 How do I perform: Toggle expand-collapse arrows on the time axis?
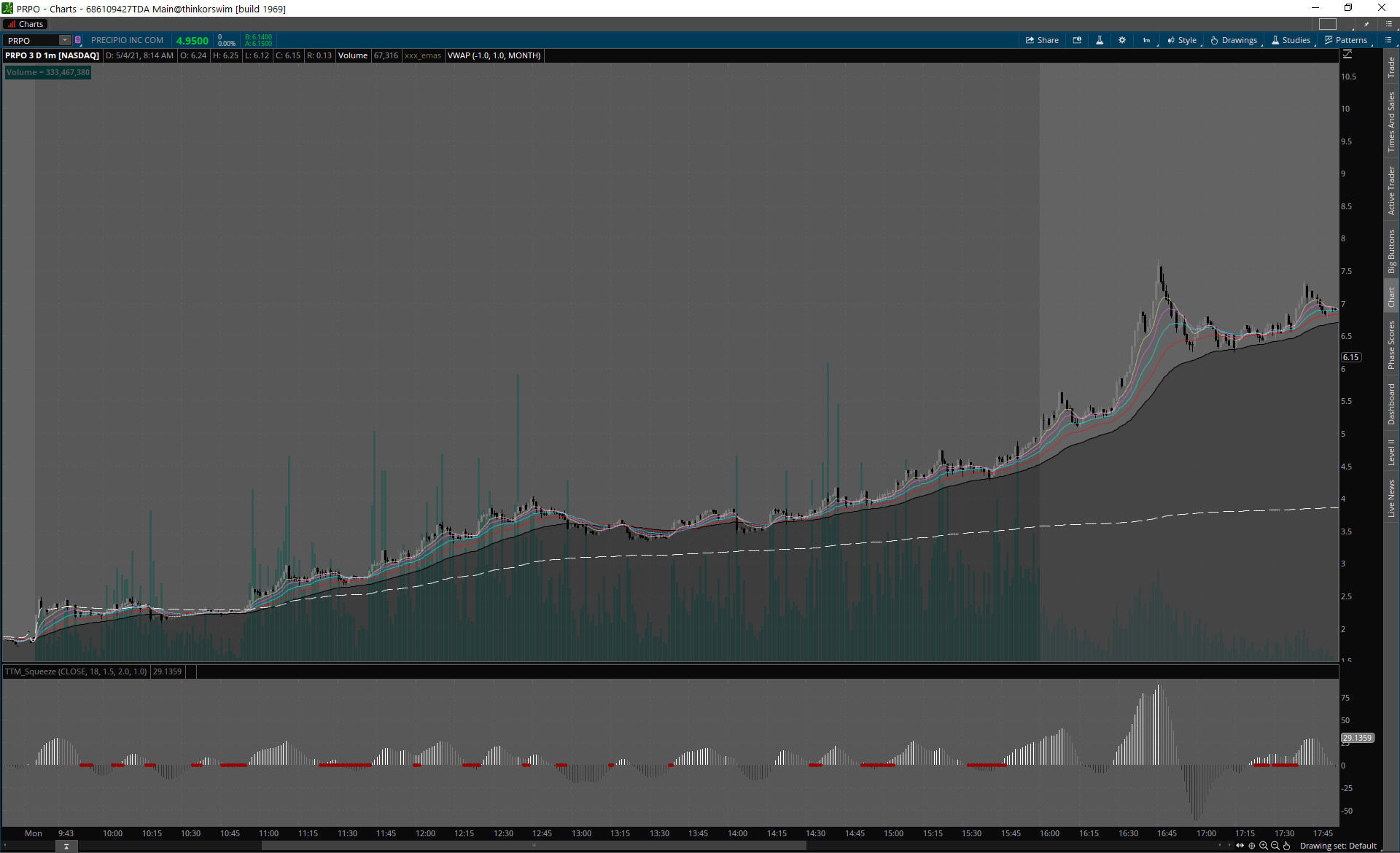(1240, 846)
